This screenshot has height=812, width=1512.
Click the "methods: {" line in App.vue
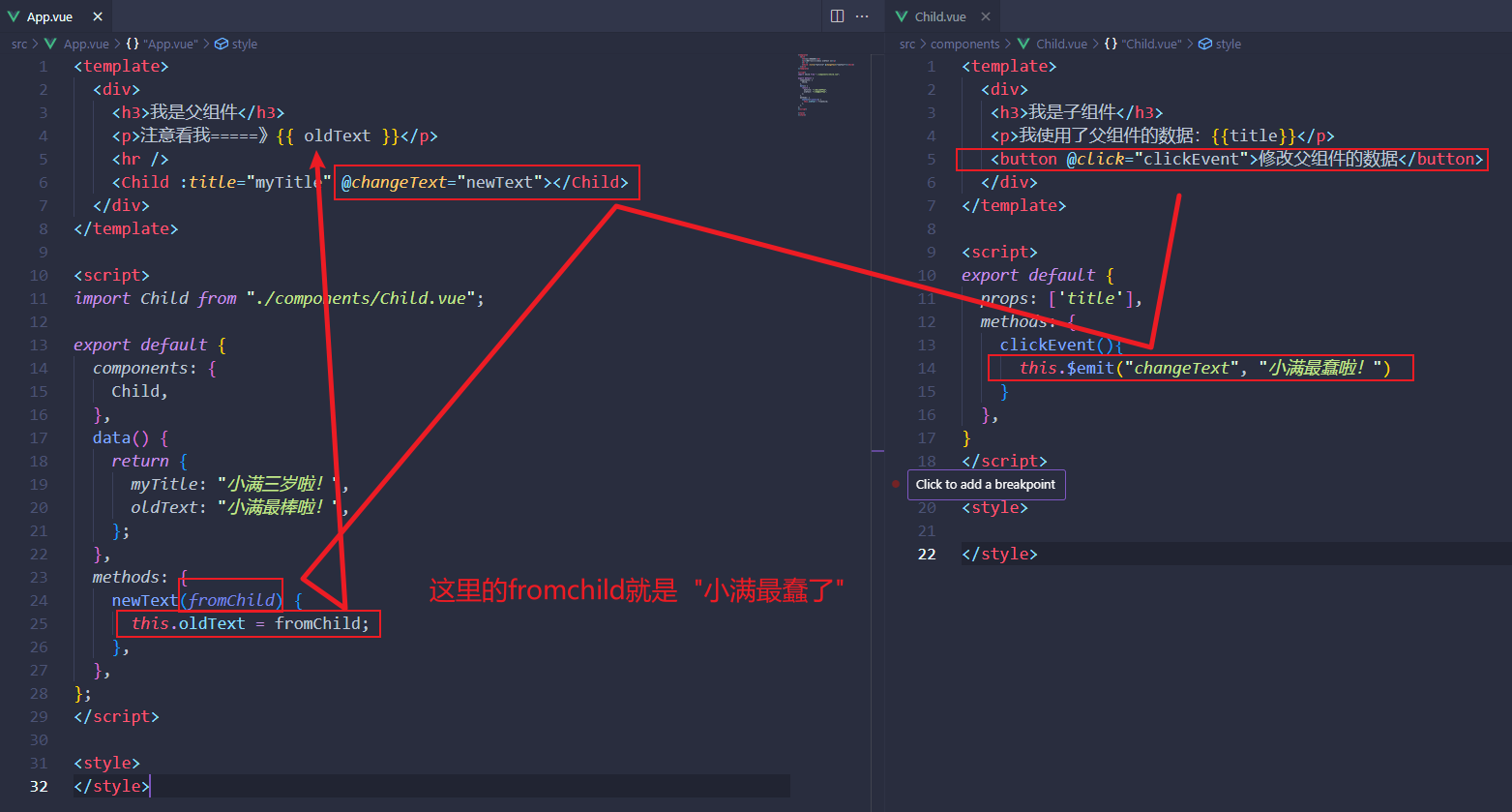pyautogui.click(x=140, y=577)
